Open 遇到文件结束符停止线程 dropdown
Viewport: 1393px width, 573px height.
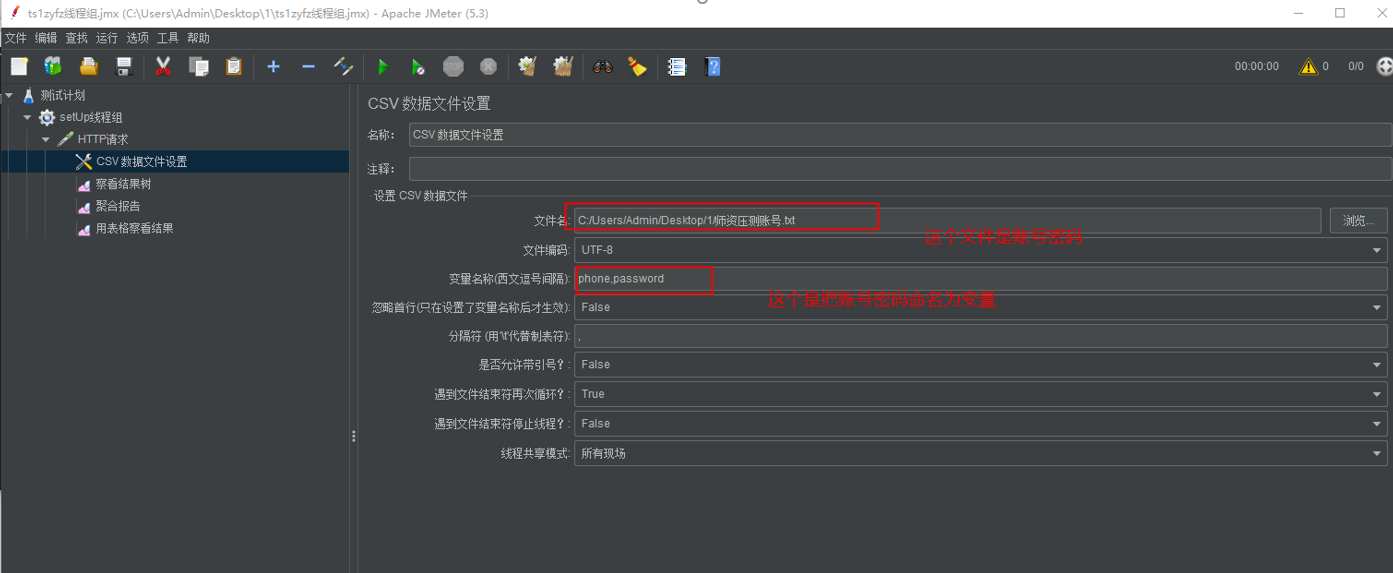[981, 423]
